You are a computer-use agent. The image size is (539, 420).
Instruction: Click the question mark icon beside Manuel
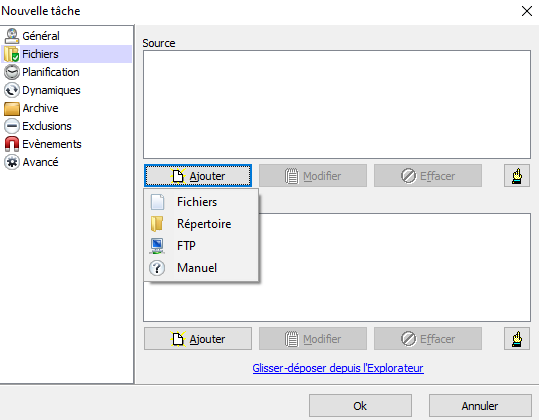[157, 268]
